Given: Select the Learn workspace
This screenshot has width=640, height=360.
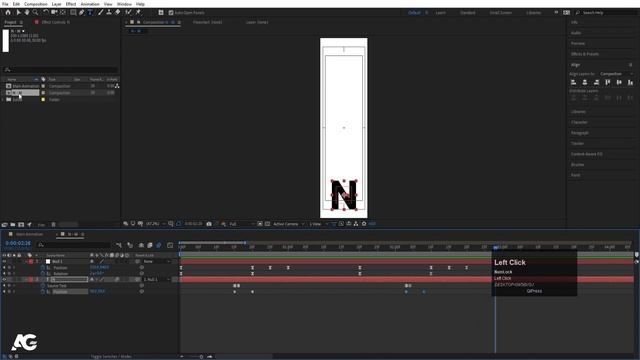Looking at the screenshot, I should pos(440,13).
